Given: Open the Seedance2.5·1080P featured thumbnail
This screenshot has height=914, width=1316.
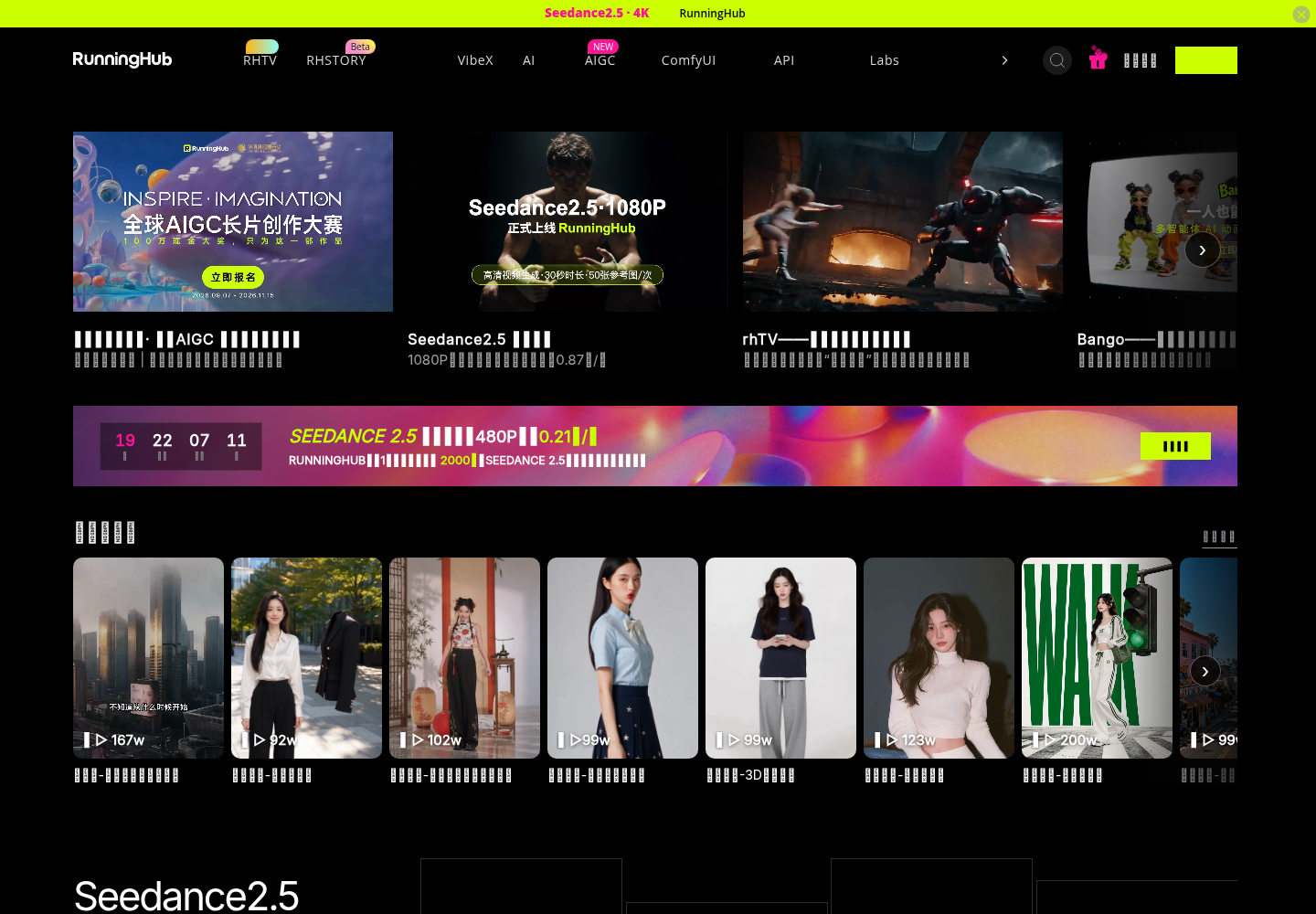Looking at the screenshot, I should point(568,221).
